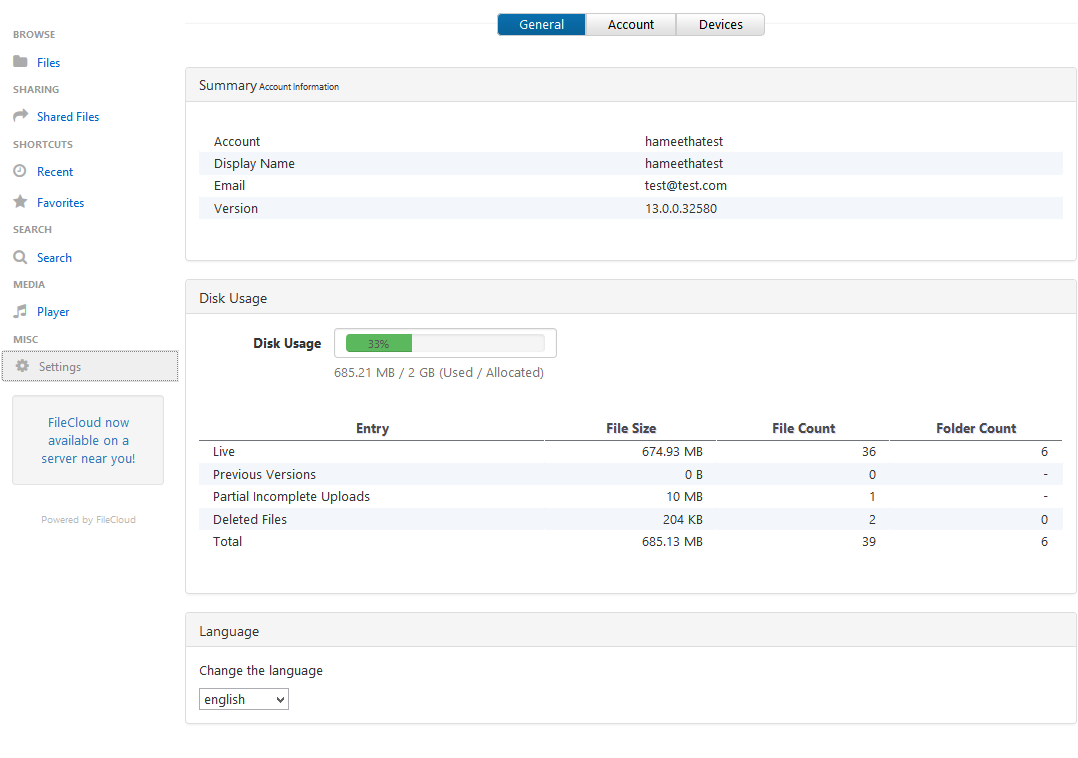
Task: Click the Disk Usage section heading
Action: pos(233,298)
